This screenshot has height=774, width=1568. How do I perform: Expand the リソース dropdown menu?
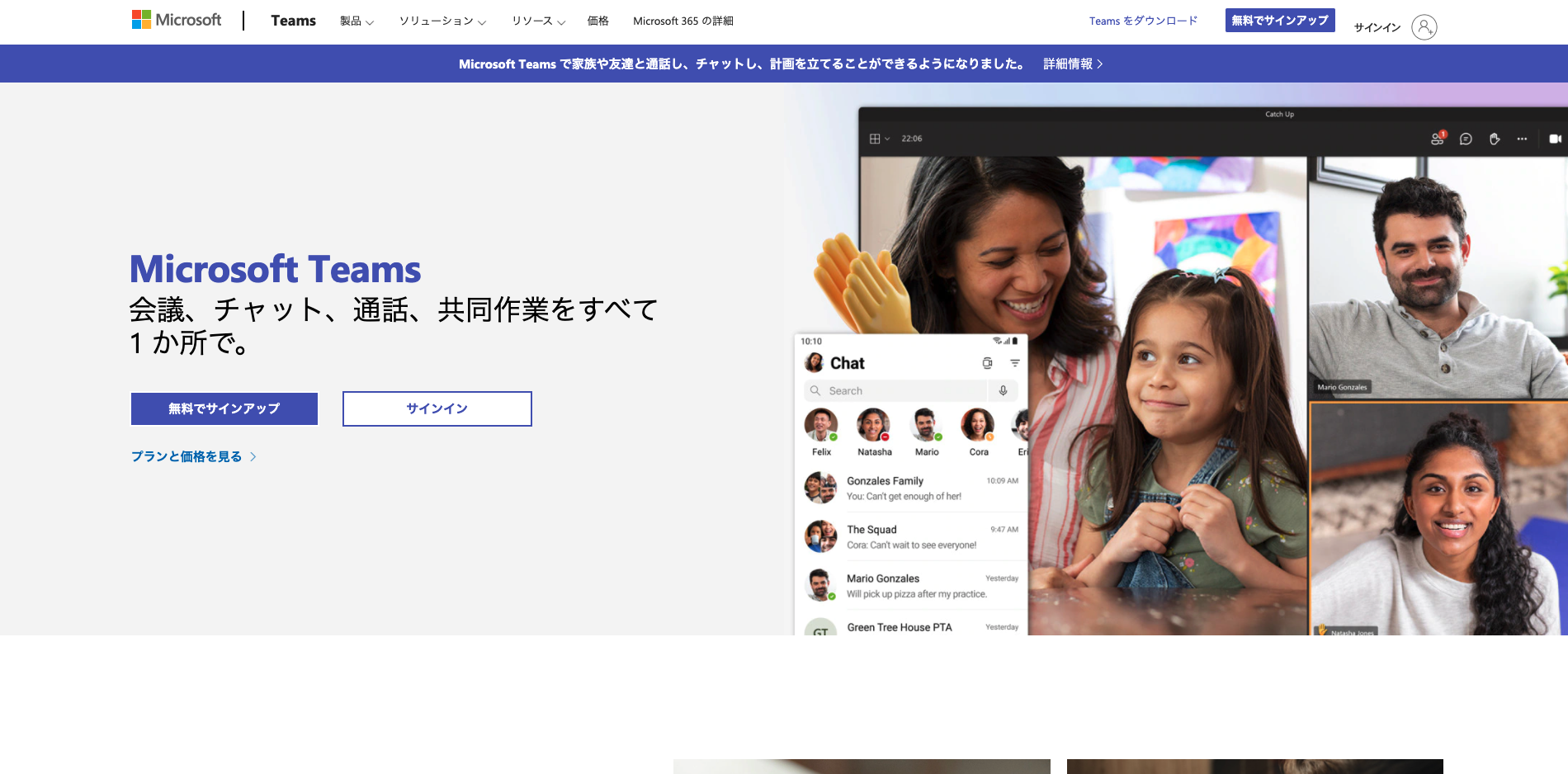[538, 21]
